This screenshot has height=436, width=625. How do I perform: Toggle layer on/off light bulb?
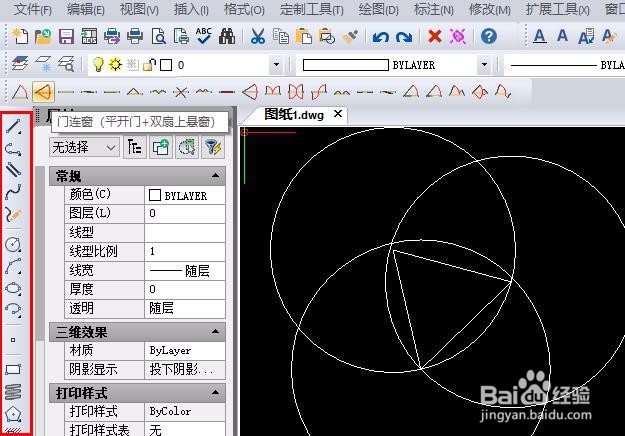pyautogui.click(x=98, y=64)
